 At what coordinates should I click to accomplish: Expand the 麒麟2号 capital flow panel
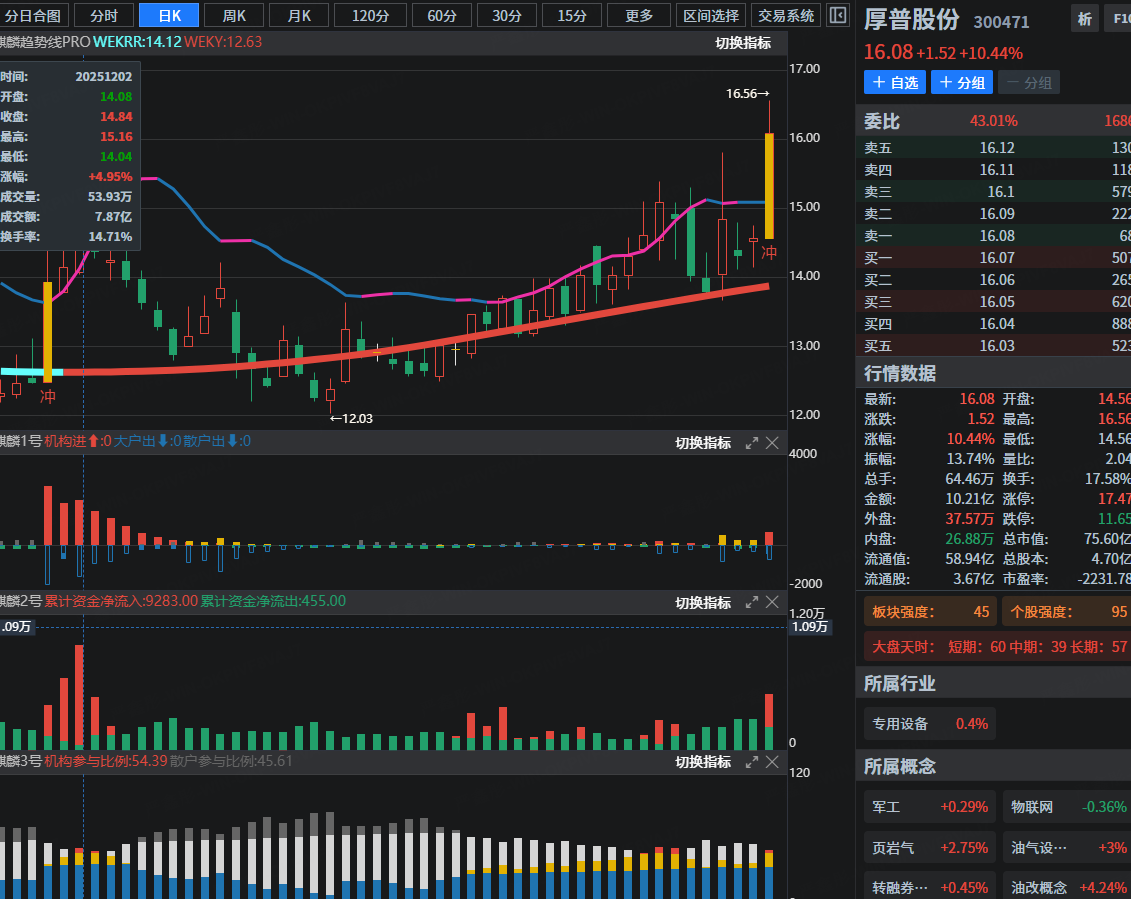pyautogui.click(x=752, y=602)
